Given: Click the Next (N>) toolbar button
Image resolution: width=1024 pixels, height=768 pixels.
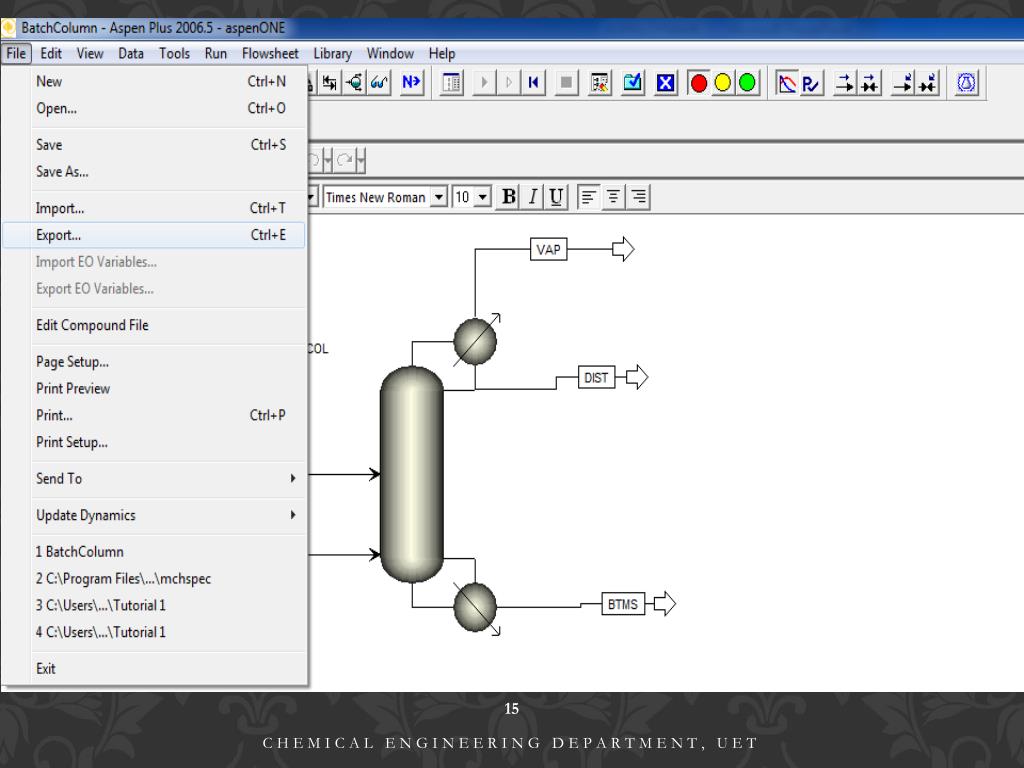Looking at the screenshot, I should [x=411, y=83].
